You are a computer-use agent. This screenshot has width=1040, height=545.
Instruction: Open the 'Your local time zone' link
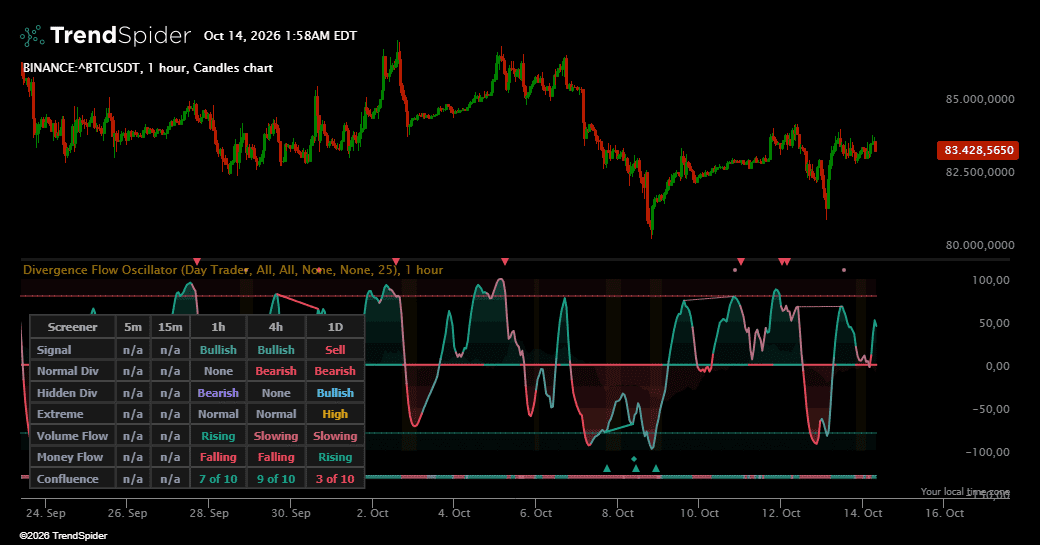click(x=965, y=491)
